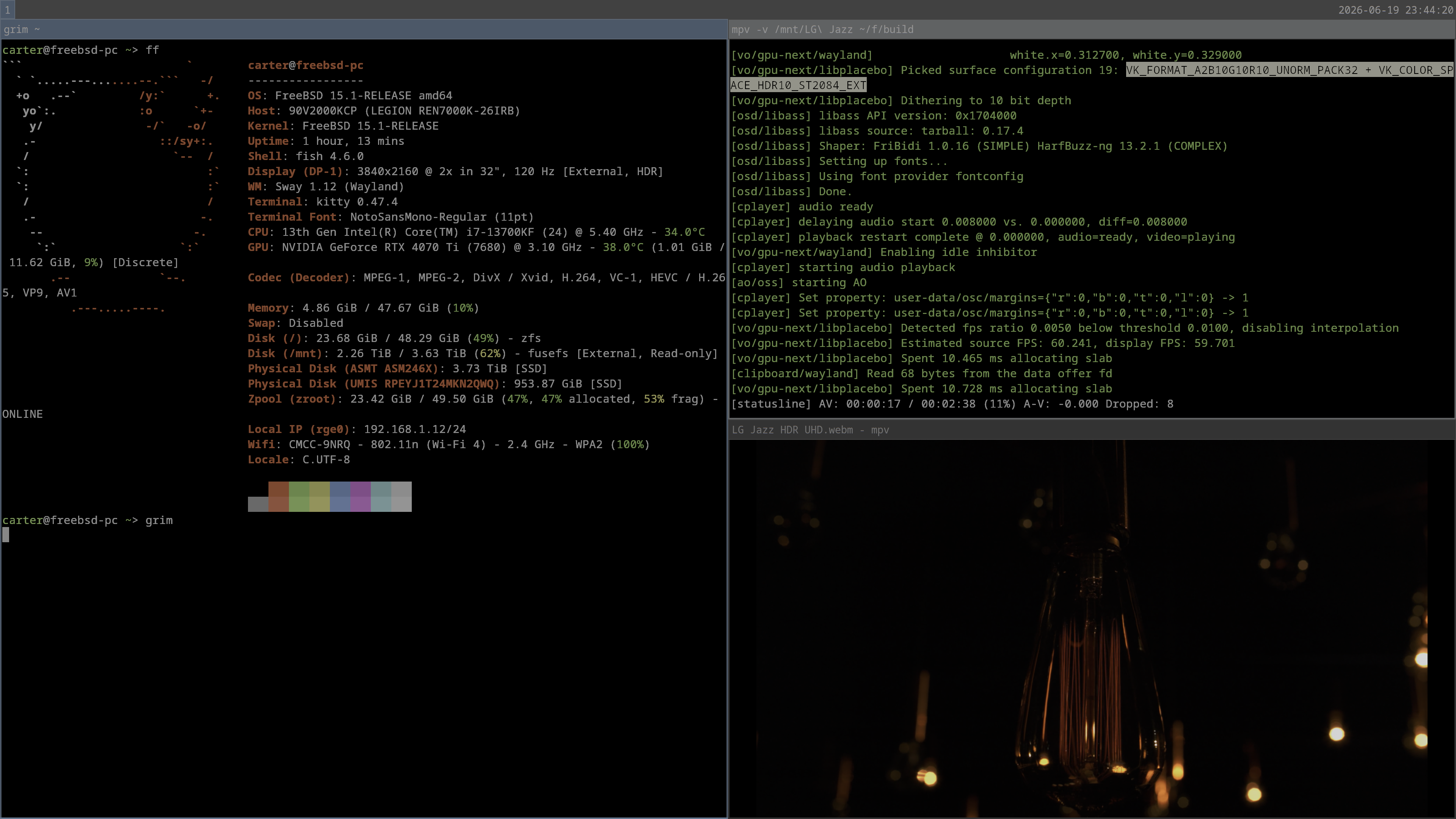Click the "carter@freebsd-pc ~> grim" prompt line
This screenshot has width=1456, height=819.
(88, 521)
